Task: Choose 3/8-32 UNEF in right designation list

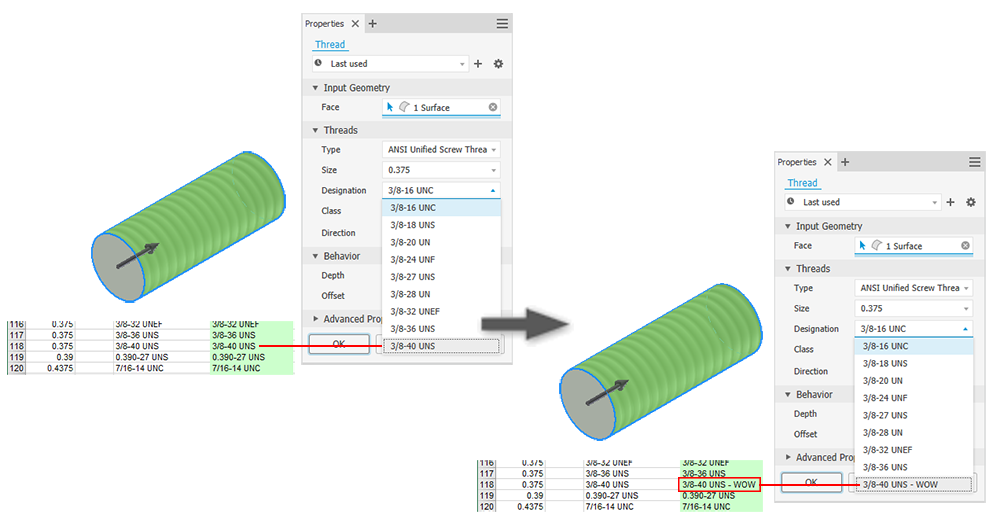Action: 914,450
